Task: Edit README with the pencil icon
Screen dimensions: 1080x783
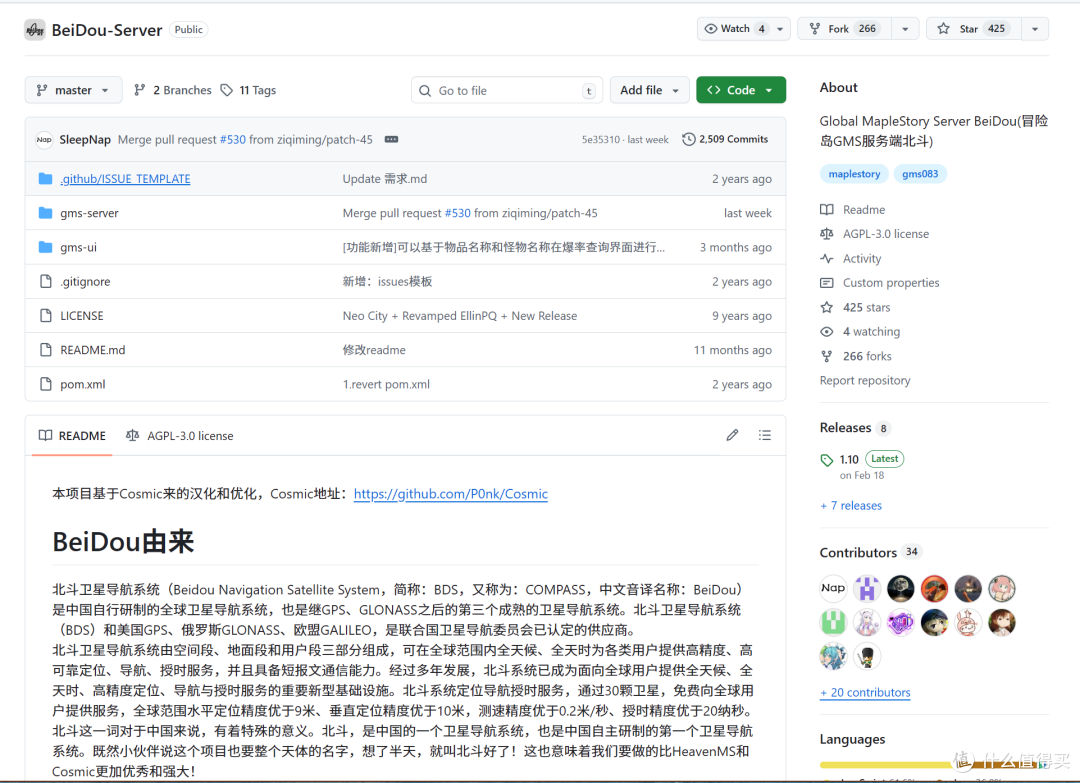Action: 732,435
